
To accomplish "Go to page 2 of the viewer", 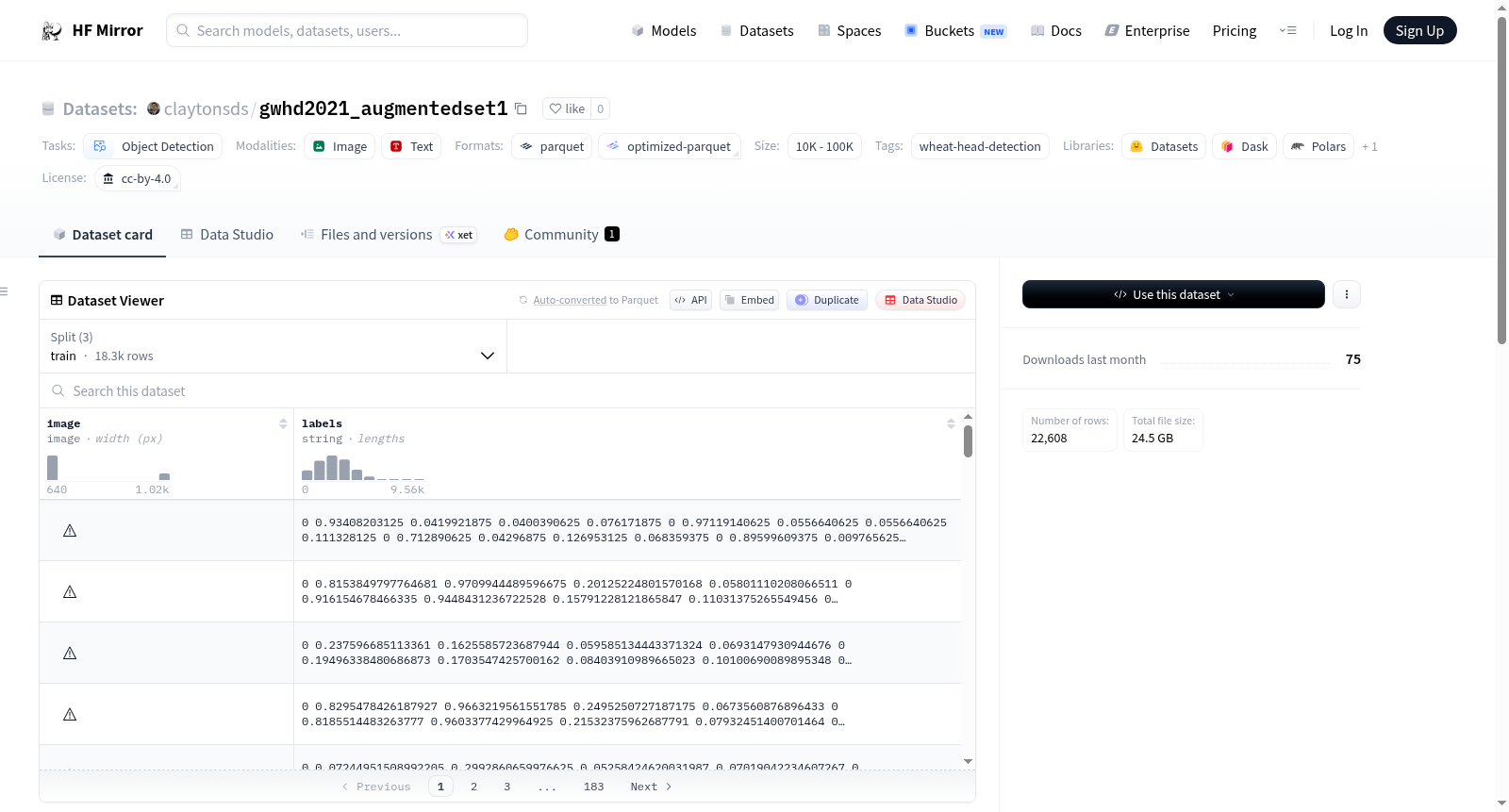I will click(473, 787).
